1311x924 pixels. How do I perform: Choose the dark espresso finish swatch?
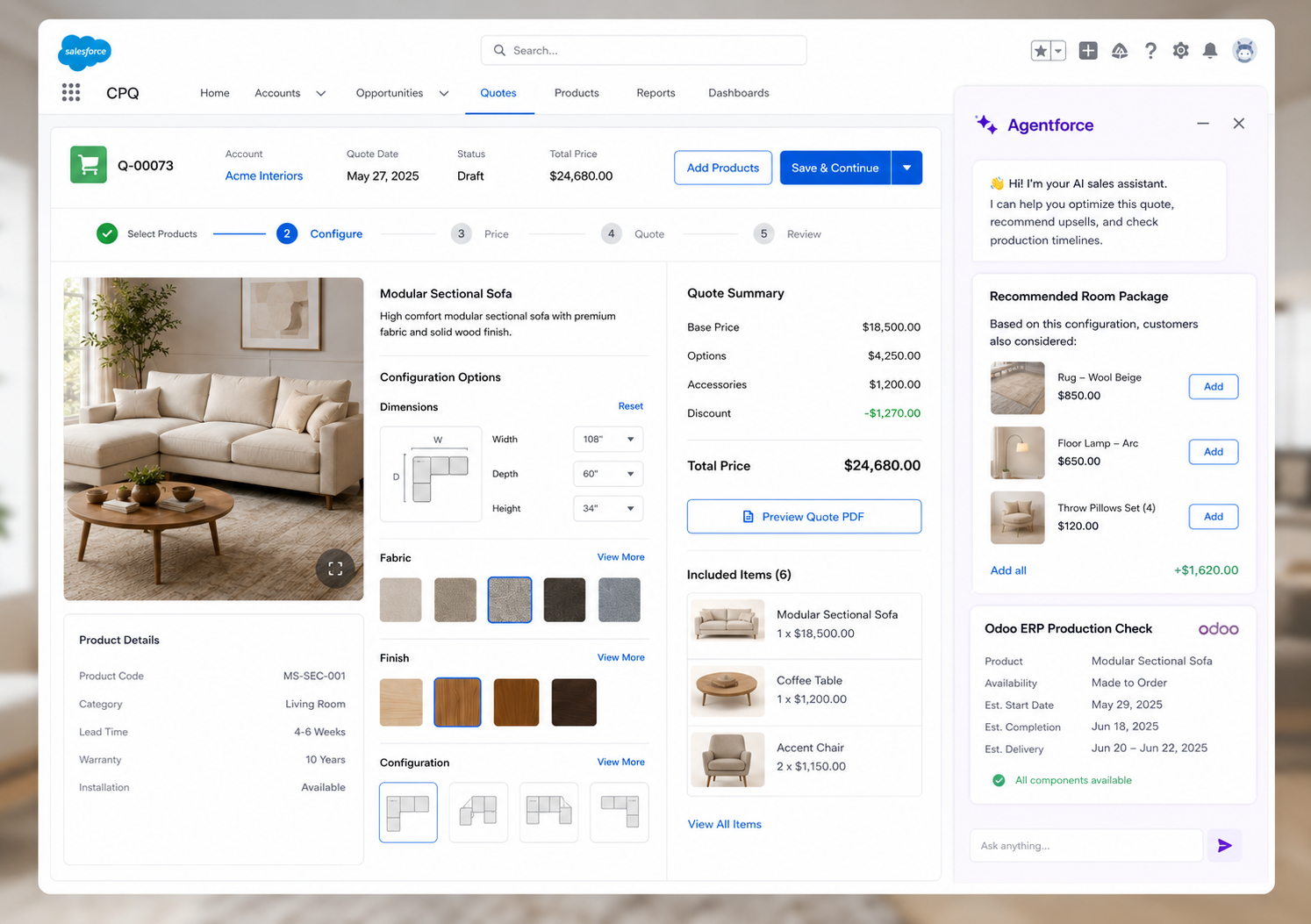pos(574,702)
